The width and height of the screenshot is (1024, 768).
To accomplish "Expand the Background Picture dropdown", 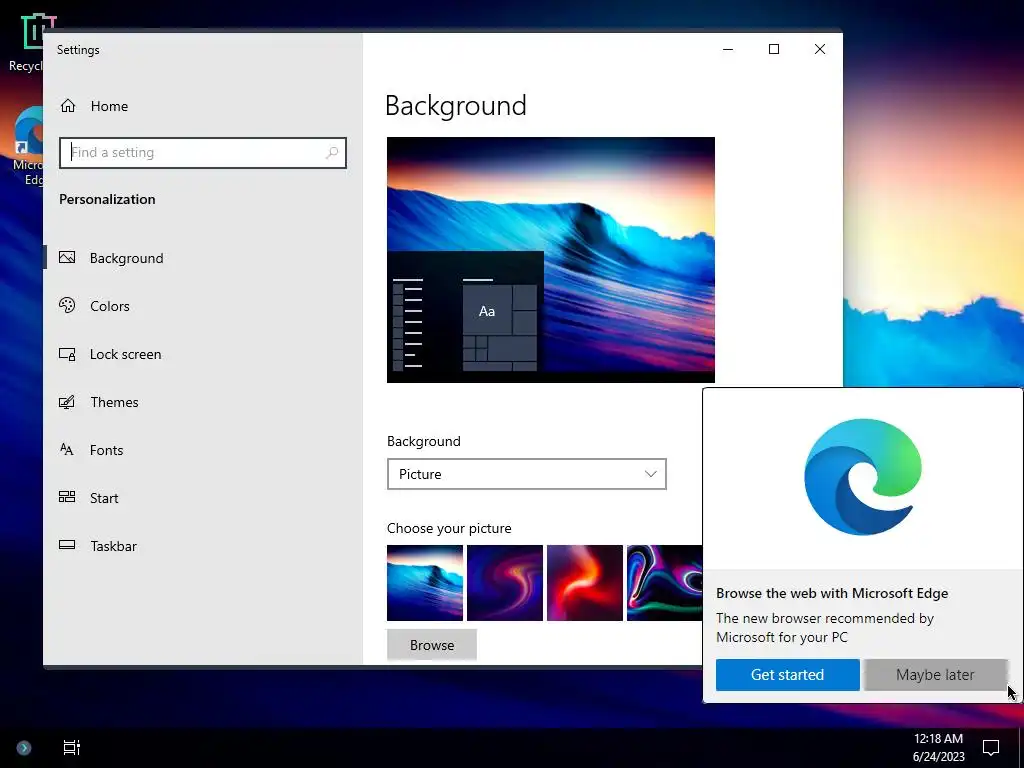I will [526, 474].
